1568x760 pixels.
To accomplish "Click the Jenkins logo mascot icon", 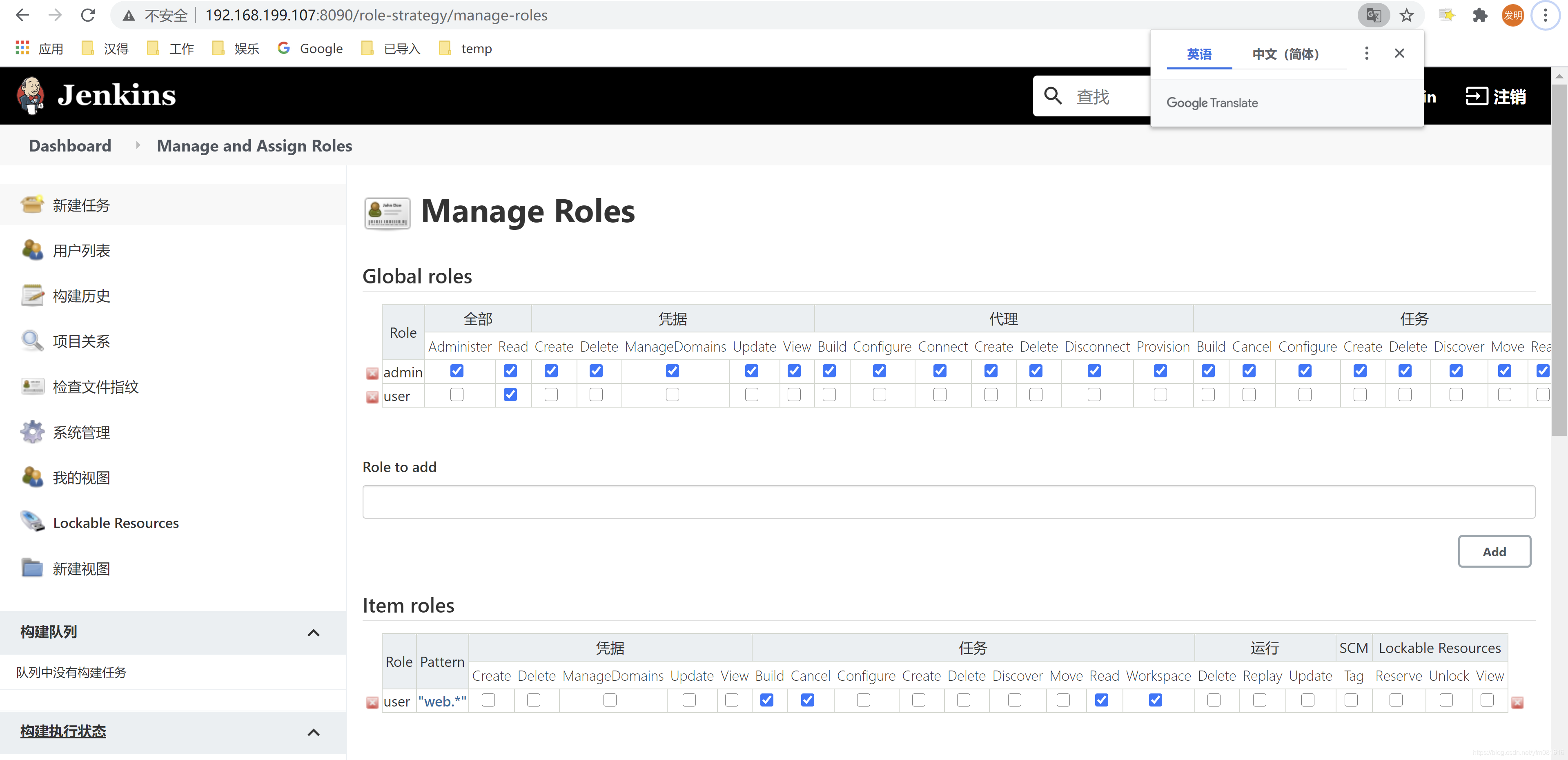I will tap(31, 96).
